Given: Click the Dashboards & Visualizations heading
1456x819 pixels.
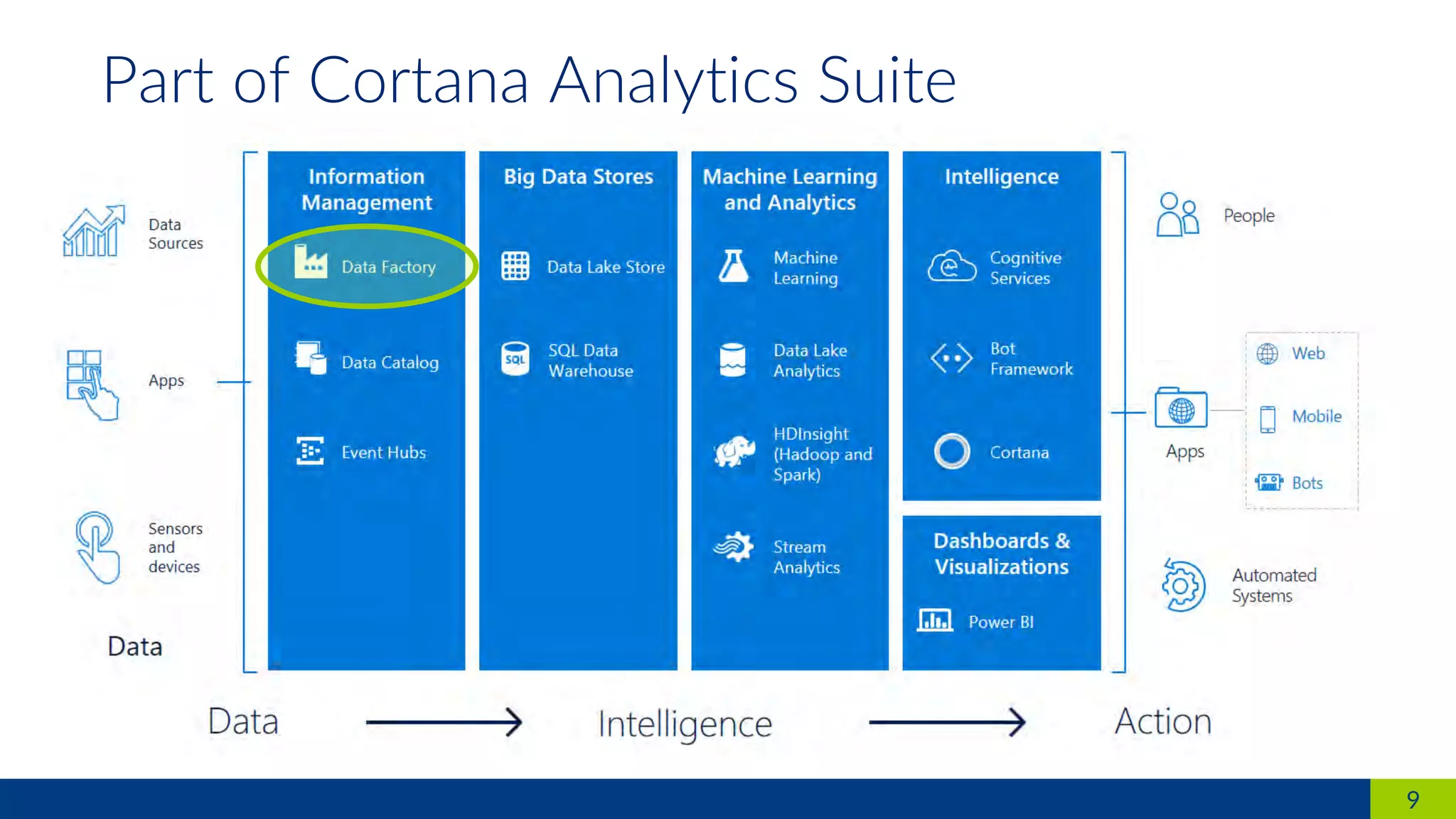Looking at the screenshot, I should 1002,554.
